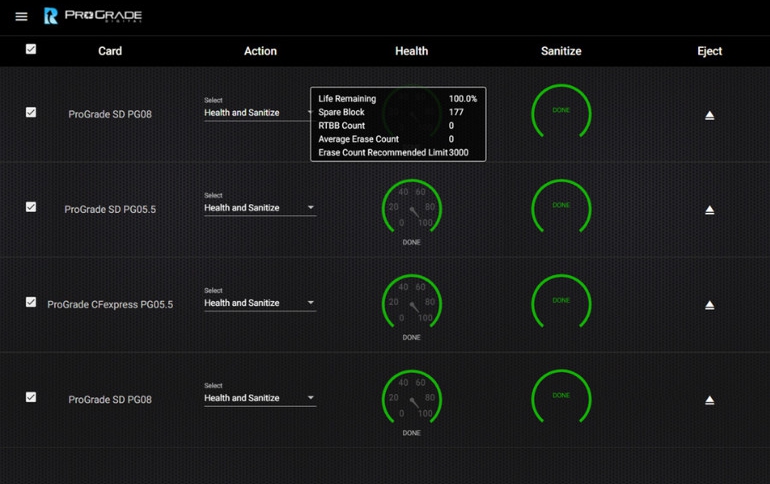
Task: Eject the ProGrade CFexpress PG05.5 card
Action: click(x=710, y=305)
